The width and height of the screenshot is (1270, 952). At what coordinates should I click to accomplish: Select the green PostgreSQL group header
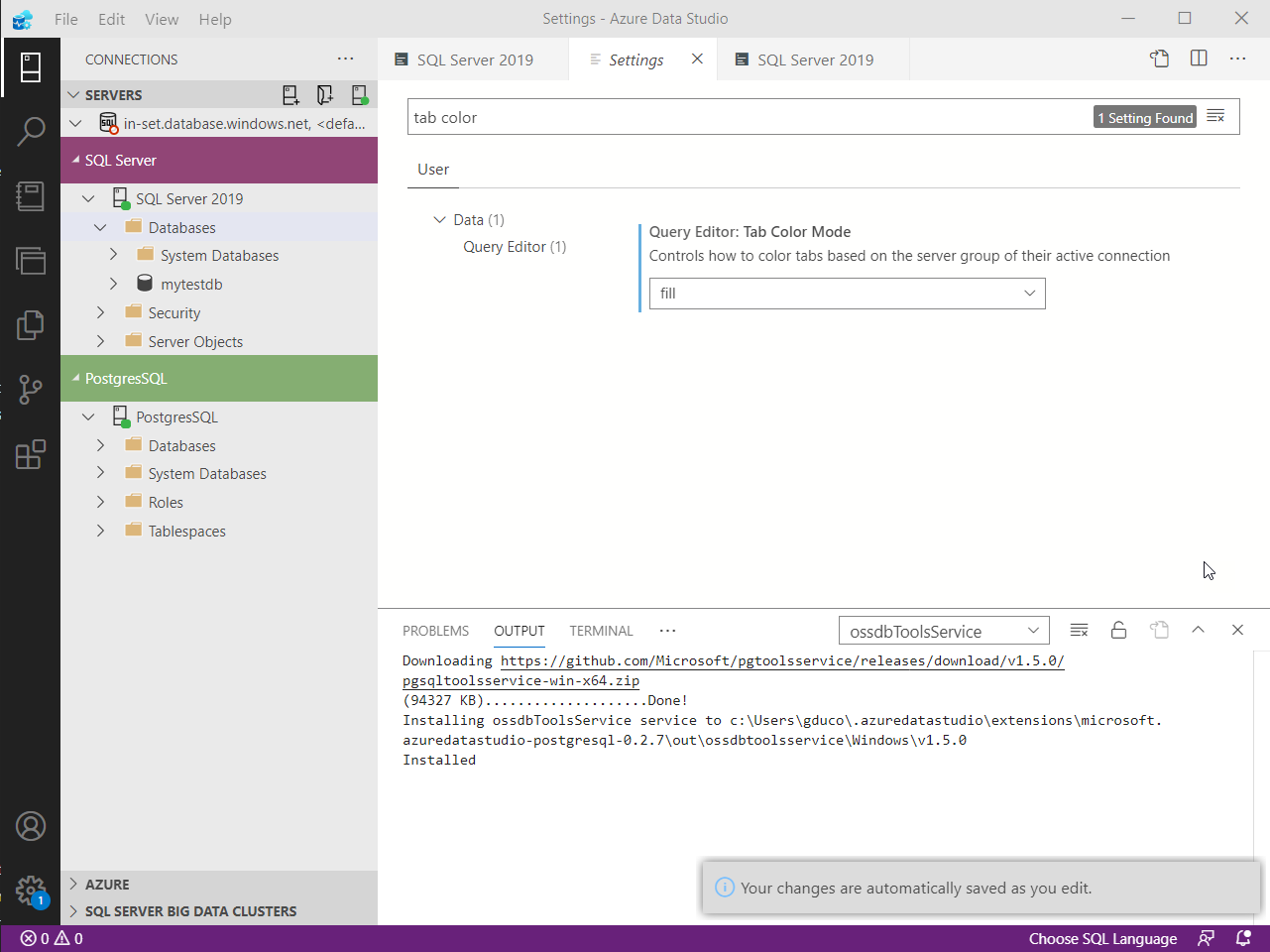219,379
